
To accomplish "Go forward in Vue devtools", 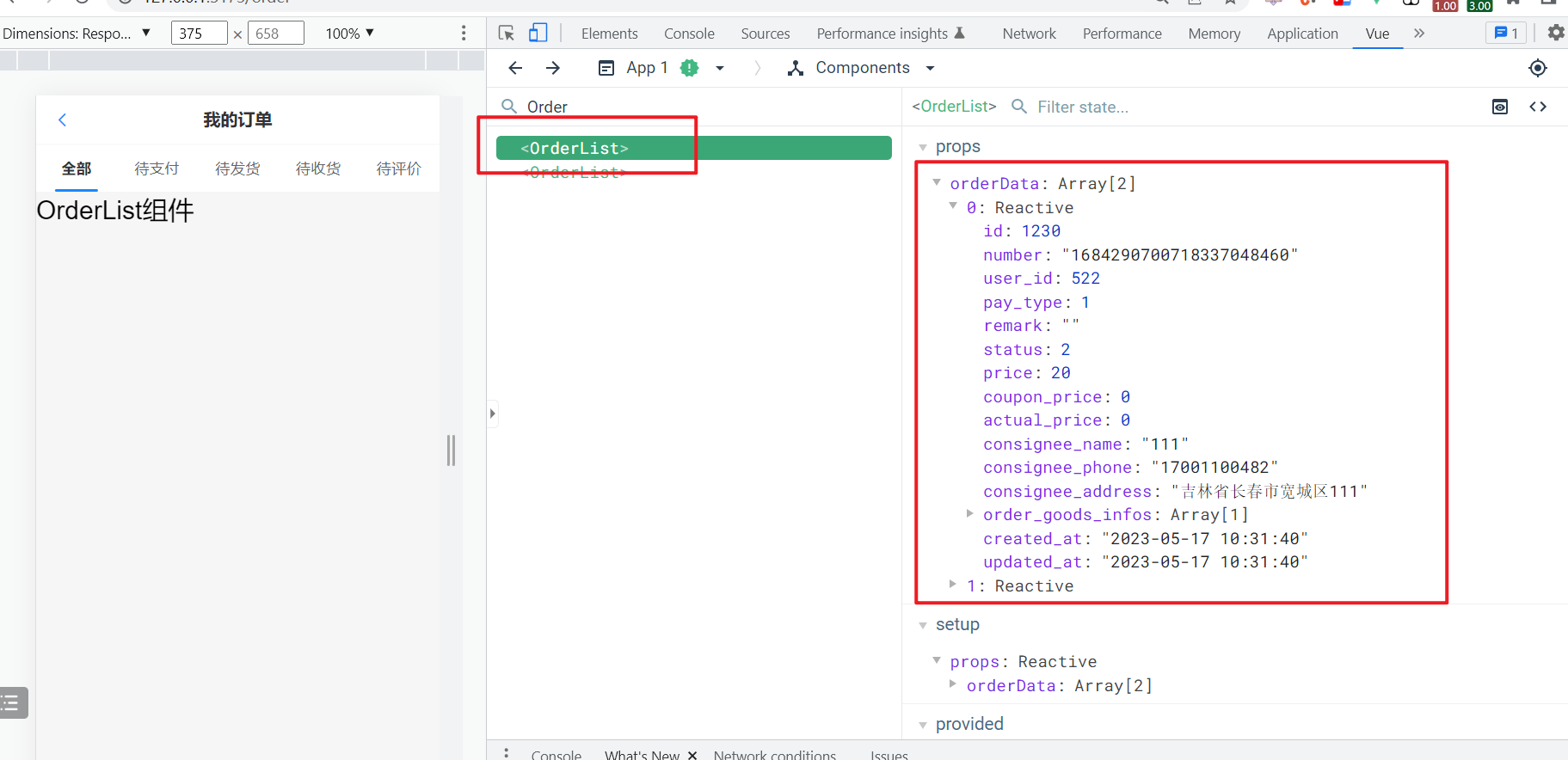I will point(553,68).
